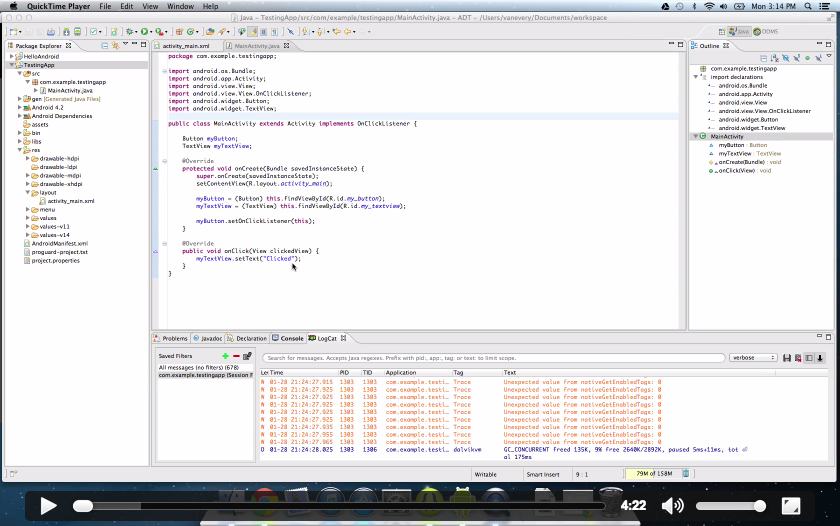
Task: Adjust the QuickTime volume slider
Action: pyautogui.click(x=731, y=506)
